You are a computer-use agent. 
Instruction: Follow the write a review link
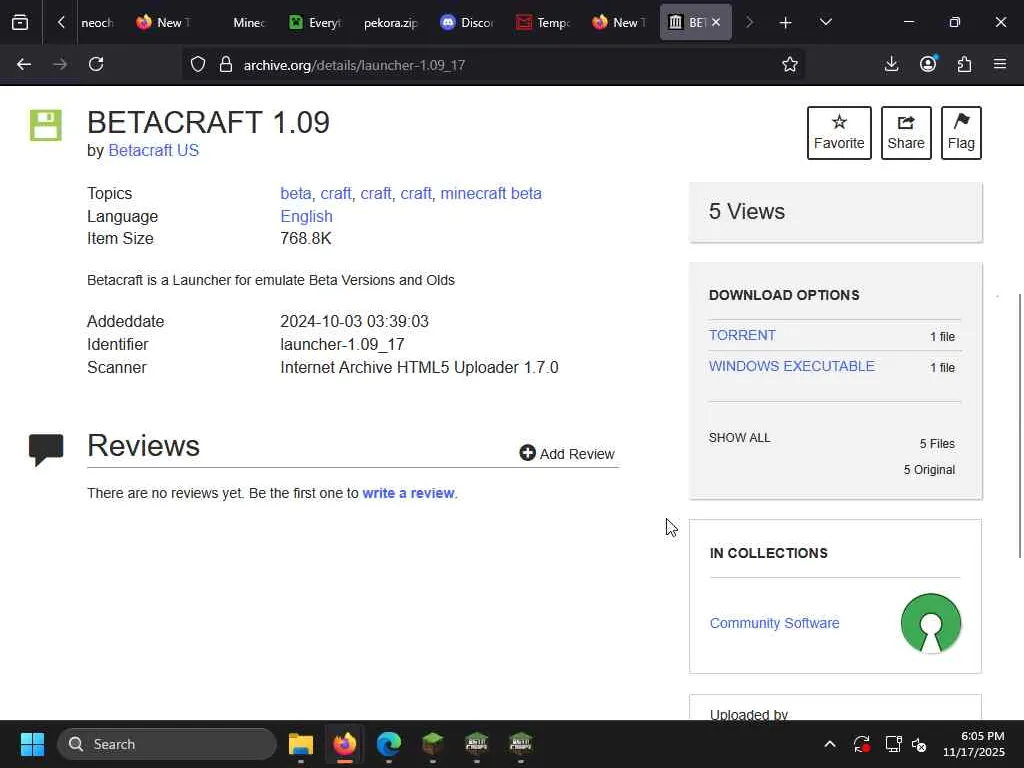coord(408,493)
